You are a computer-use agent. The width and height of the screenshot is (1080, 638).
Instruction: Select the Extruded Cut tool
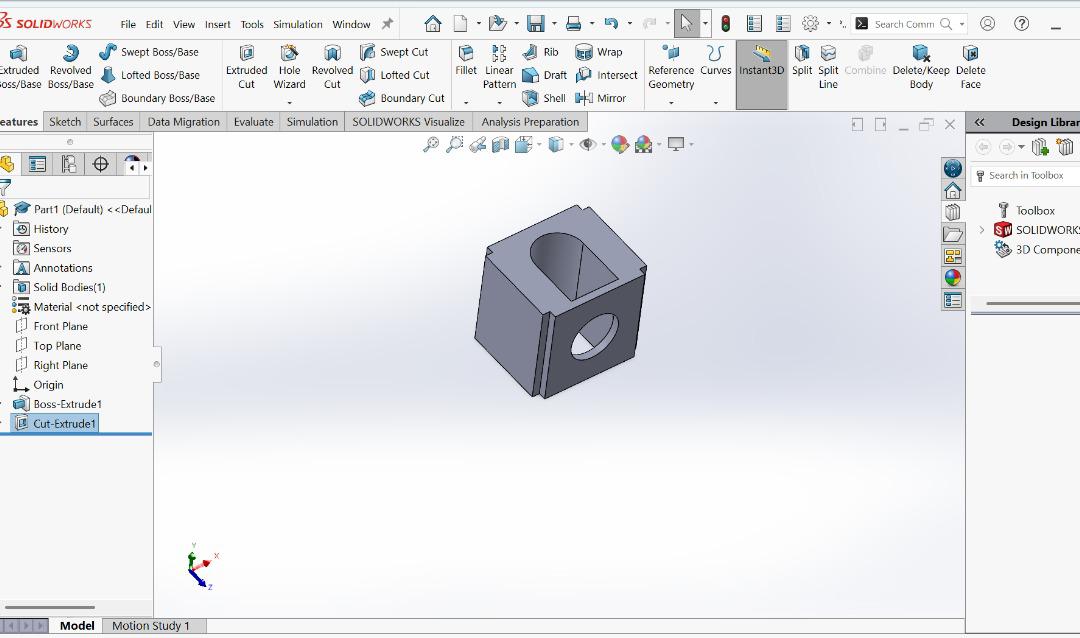pos(246,68)
